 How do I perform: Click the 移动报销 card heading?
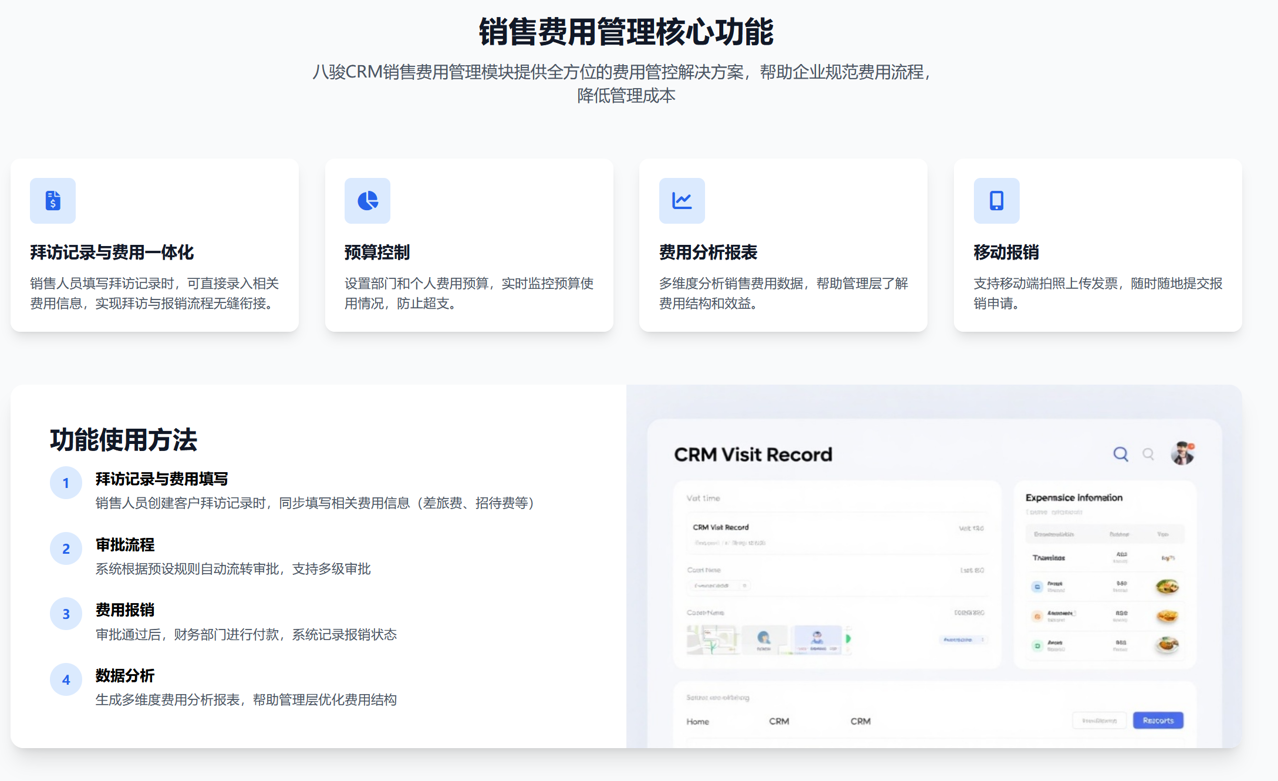click(1006, 253)
